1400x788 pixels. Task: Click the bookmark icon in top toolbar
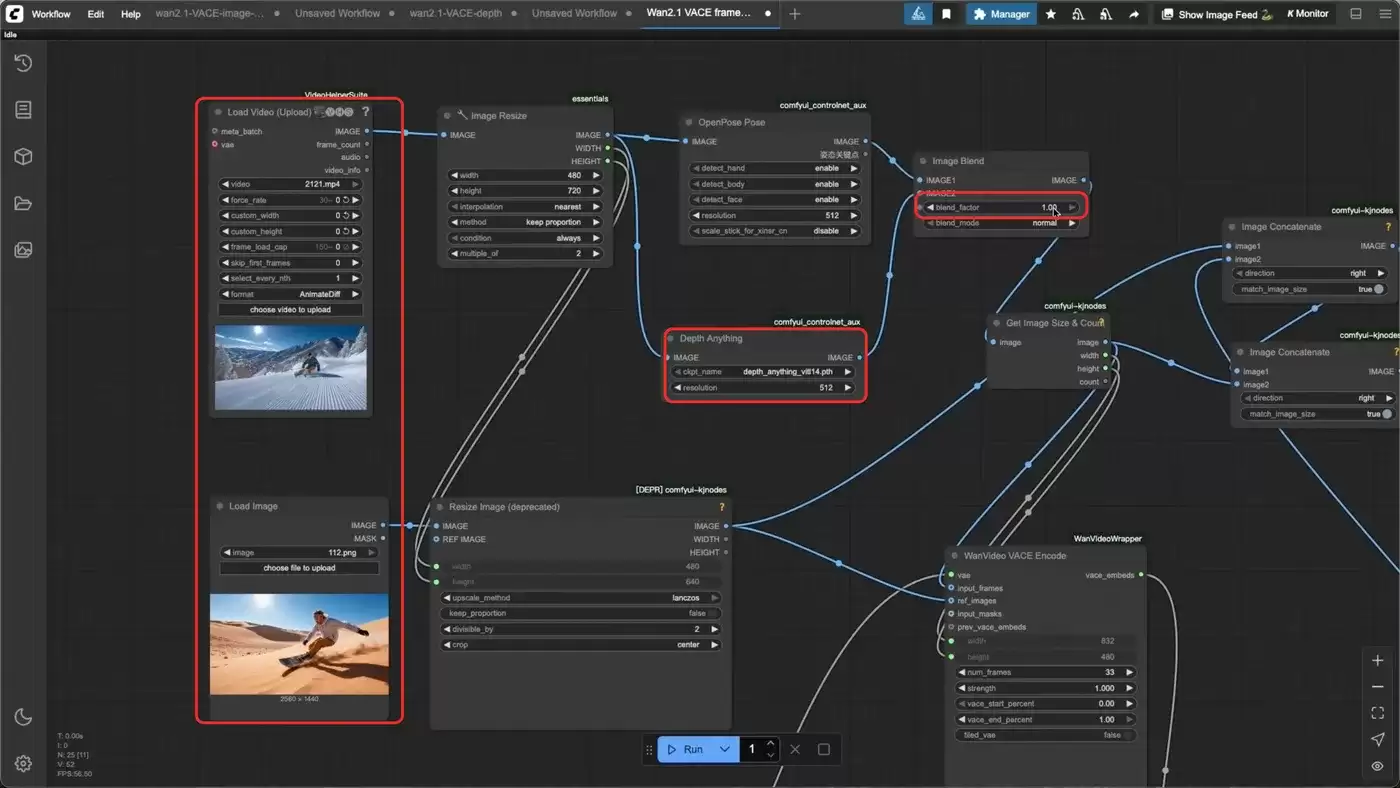click(x=946, y=14)
